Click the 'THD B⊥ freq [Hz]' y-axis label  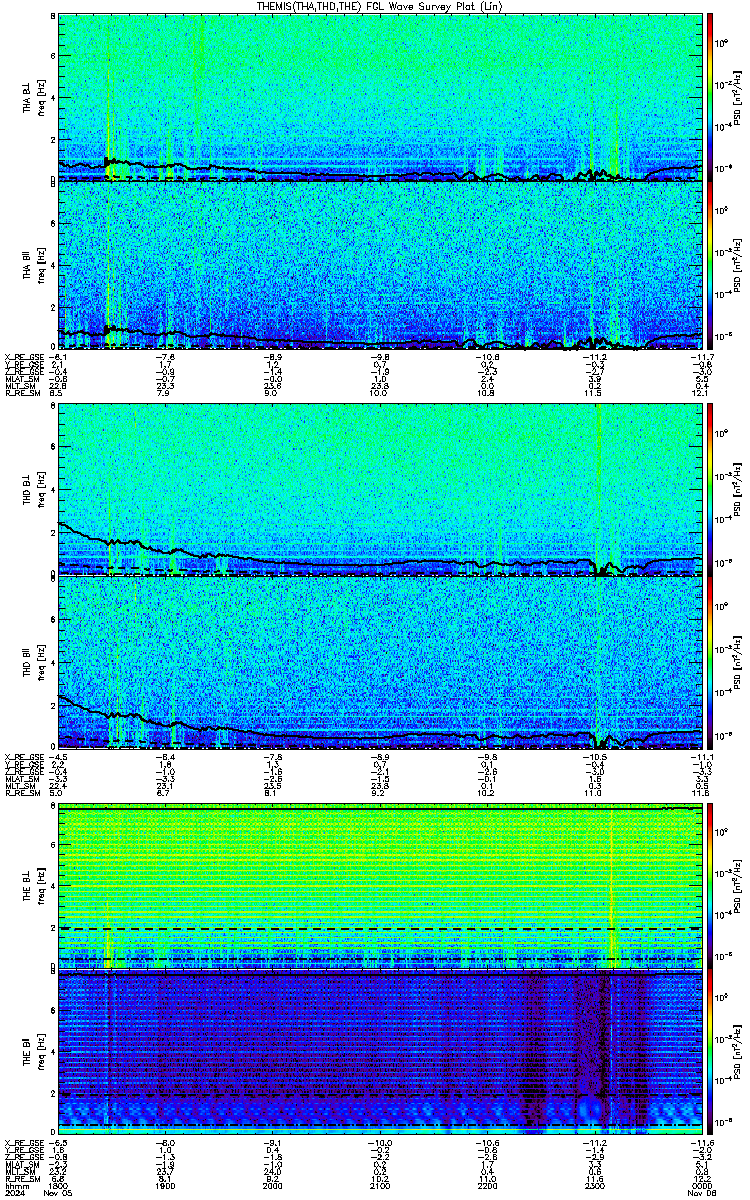(33, 490)
